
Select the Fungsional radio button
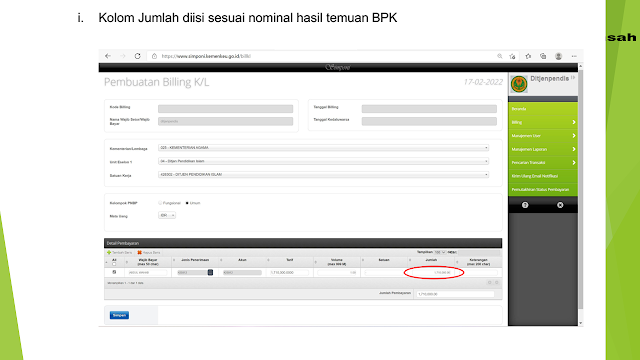click(x=160, y=203)
